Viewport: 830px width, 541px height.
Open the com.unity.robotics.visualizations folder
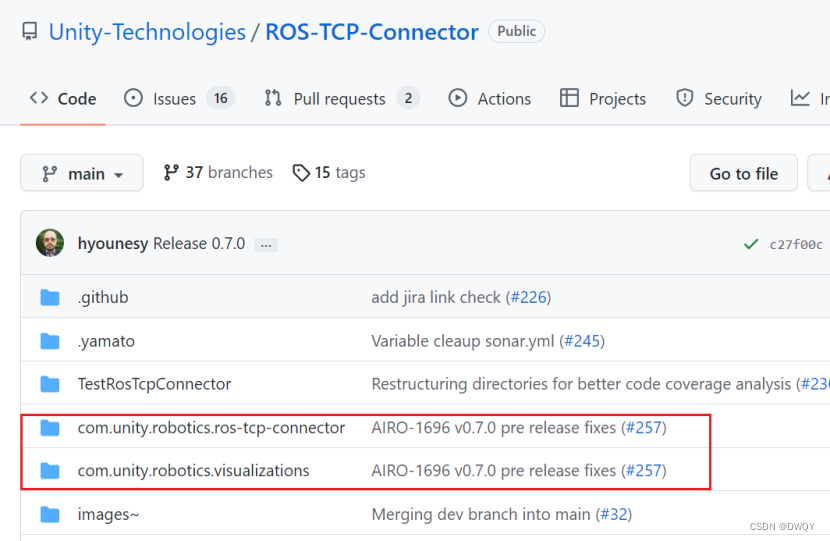[193, 471]
